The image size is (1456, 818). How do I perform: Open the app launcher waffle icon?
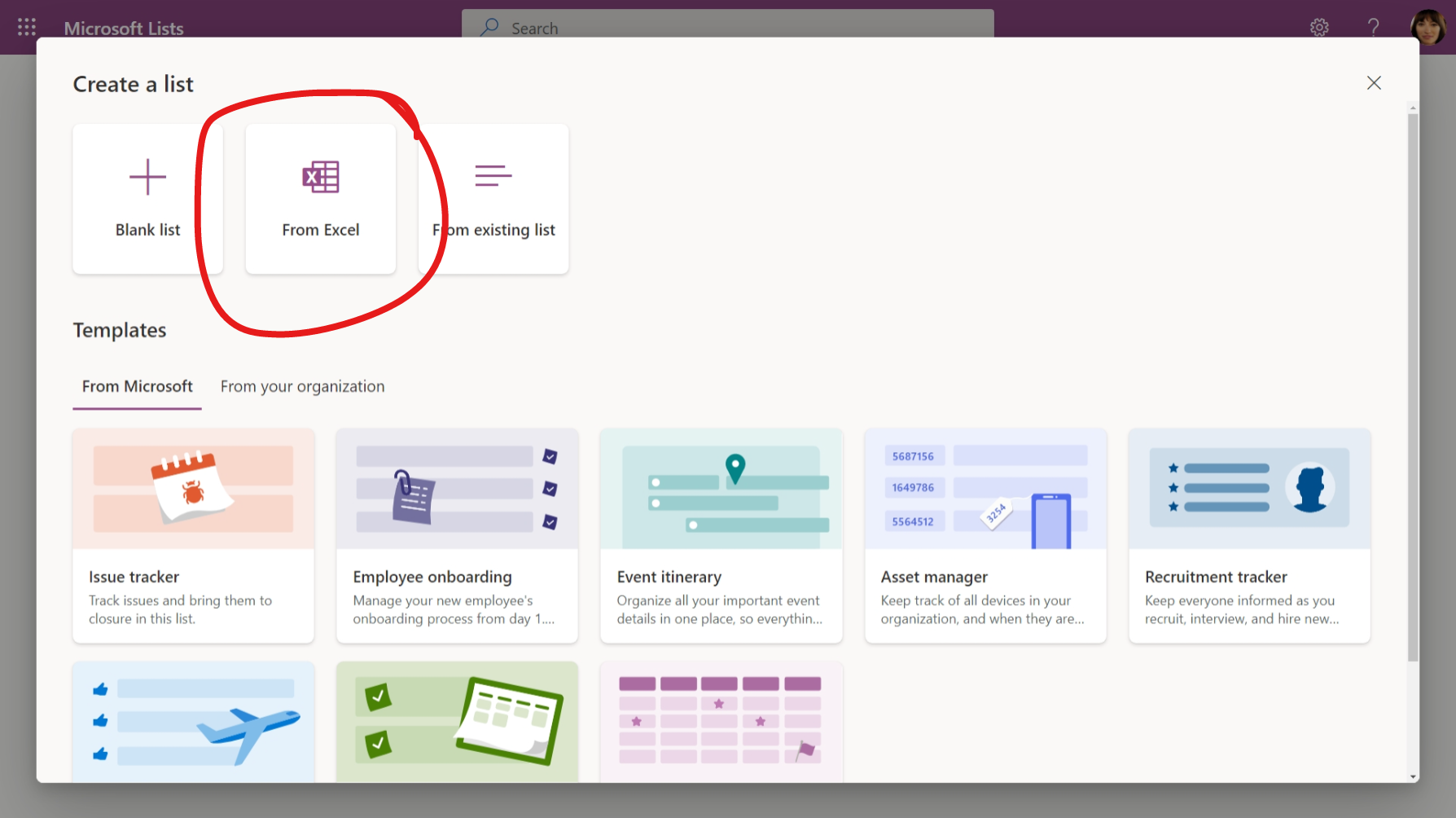pos(27,28)
